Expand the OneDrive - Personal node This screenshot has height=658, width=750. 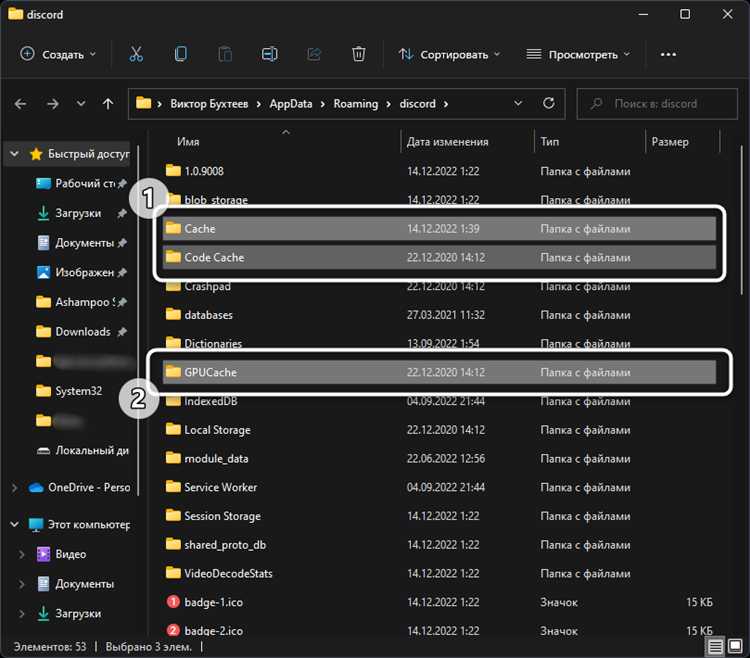pyautogui.click(x=14, y=487)
